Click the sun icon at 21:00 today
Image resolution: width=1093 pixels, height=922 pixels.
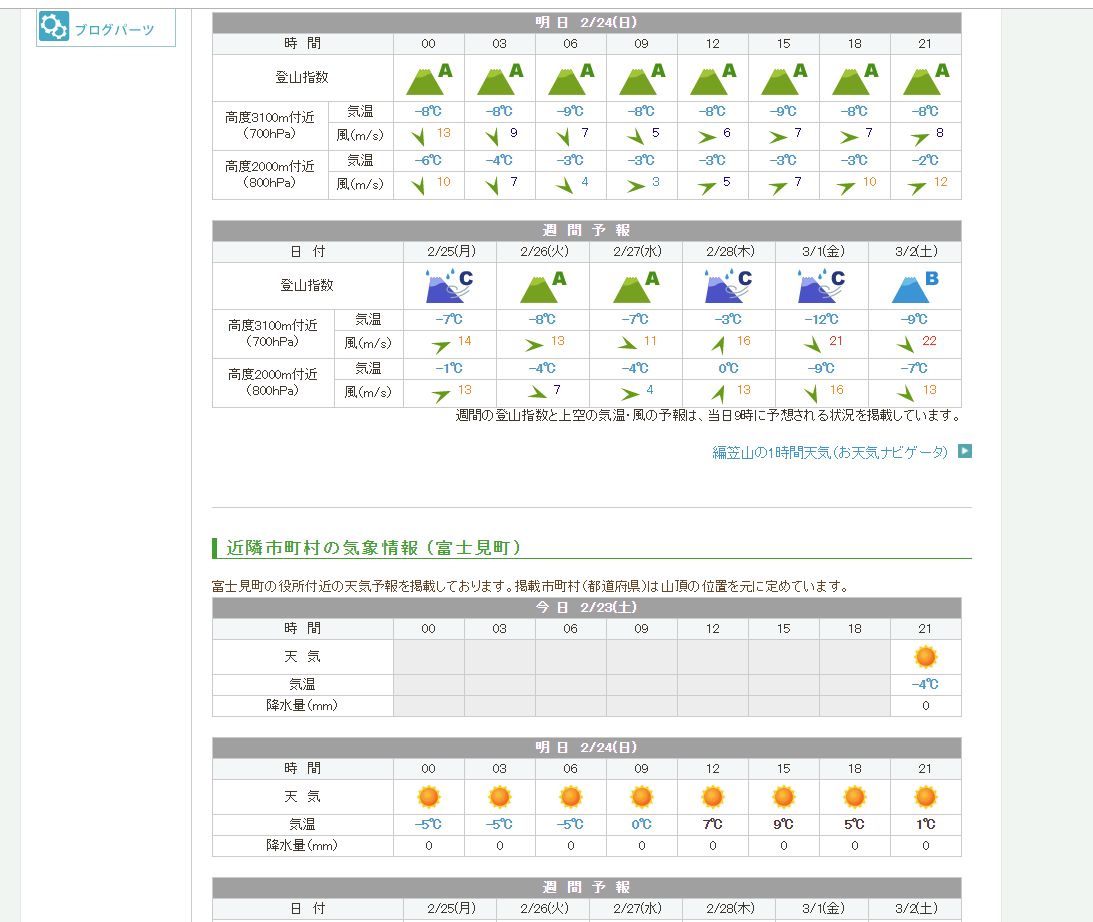tap(924, 656)
